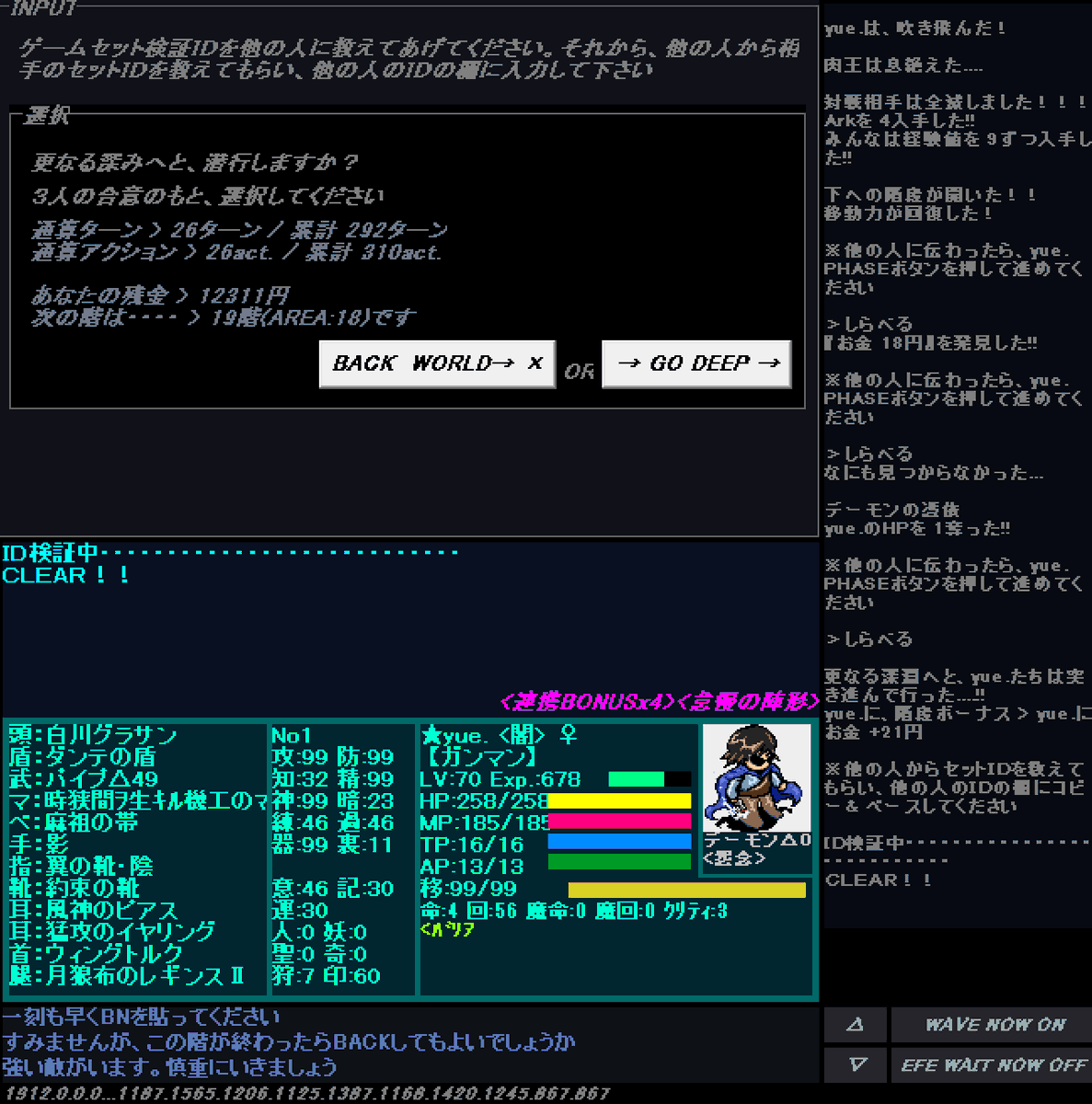Click the BACK WORLD→ x button

click(437, 364)
